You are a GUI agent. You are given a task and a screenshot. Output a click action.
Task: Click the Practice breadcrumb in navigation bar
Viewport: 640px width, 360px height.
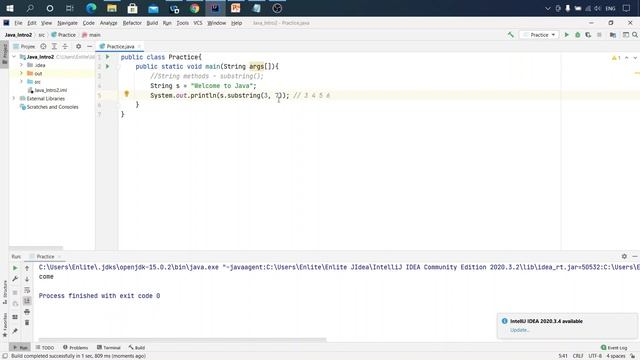pyautogui.click(x=63, y=35)
